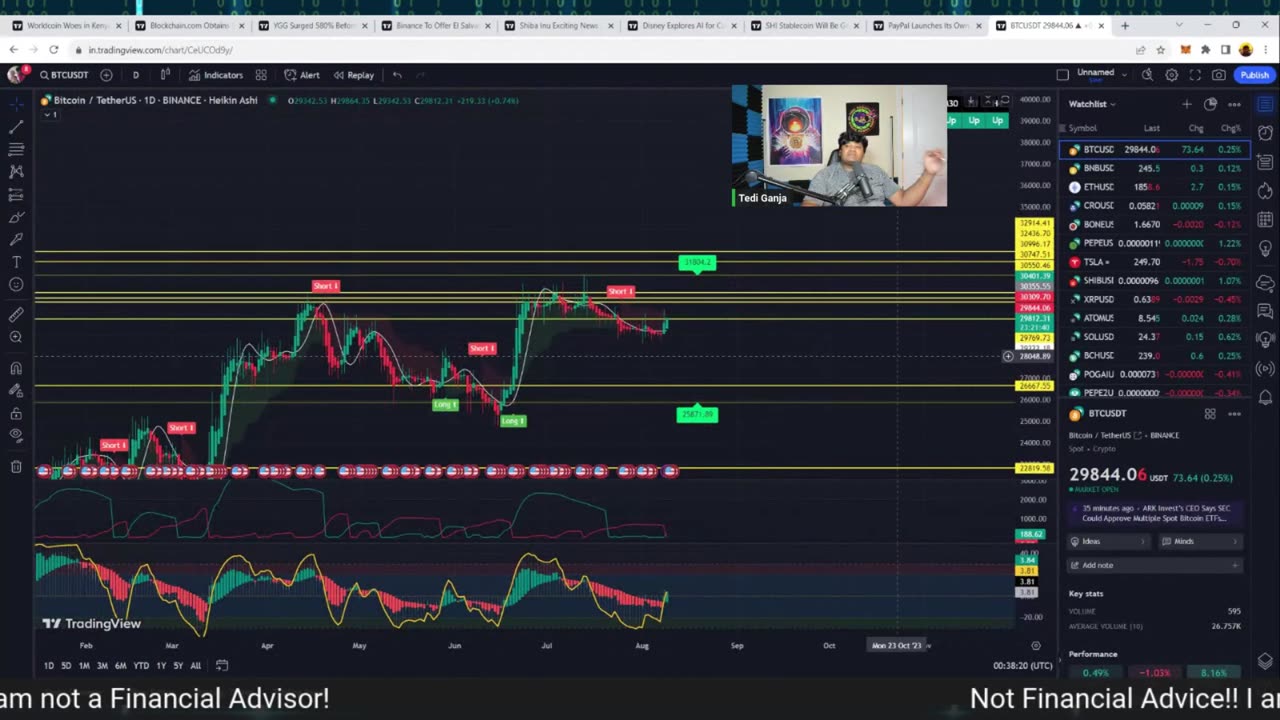Screen dimensions: 1280x720
Task: Open the notifications bell sidebar icon
Action: pyautogui.click(x=1265, y=397)
